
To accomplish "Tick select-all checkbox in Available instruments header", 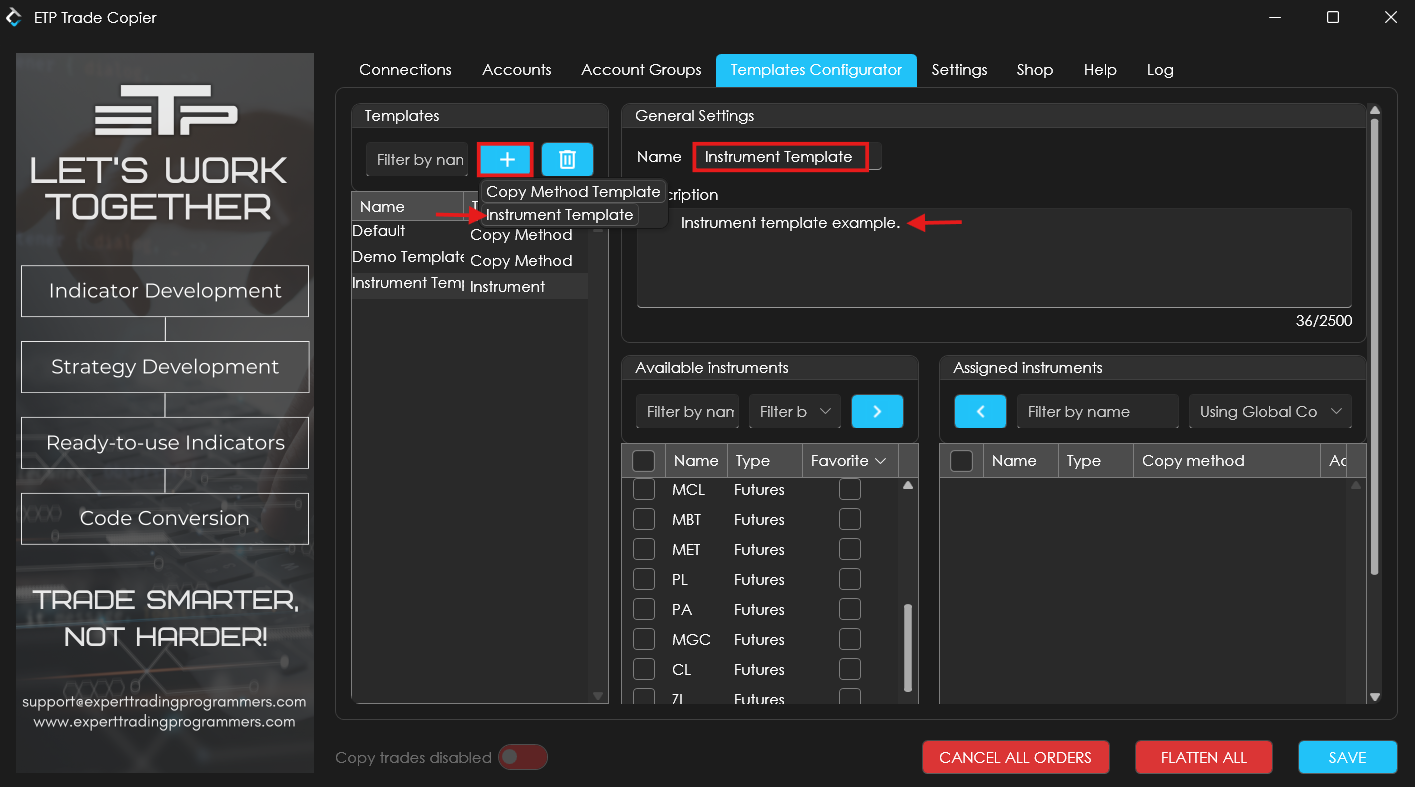I will [644, 461].
